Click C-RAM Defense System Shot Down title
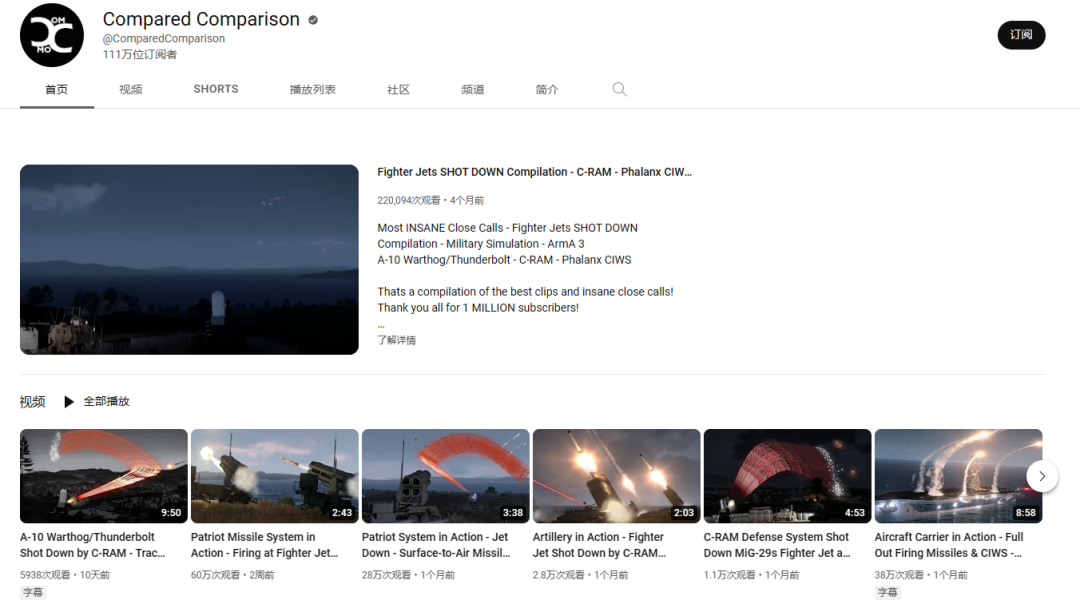The width and height of the screenshot is (1080, 612). 777,545
